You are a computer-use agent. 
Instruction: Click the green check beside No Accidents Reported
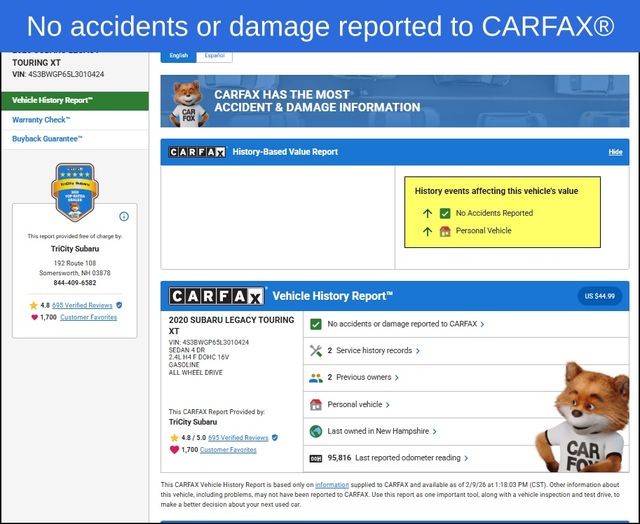(445, 213)
